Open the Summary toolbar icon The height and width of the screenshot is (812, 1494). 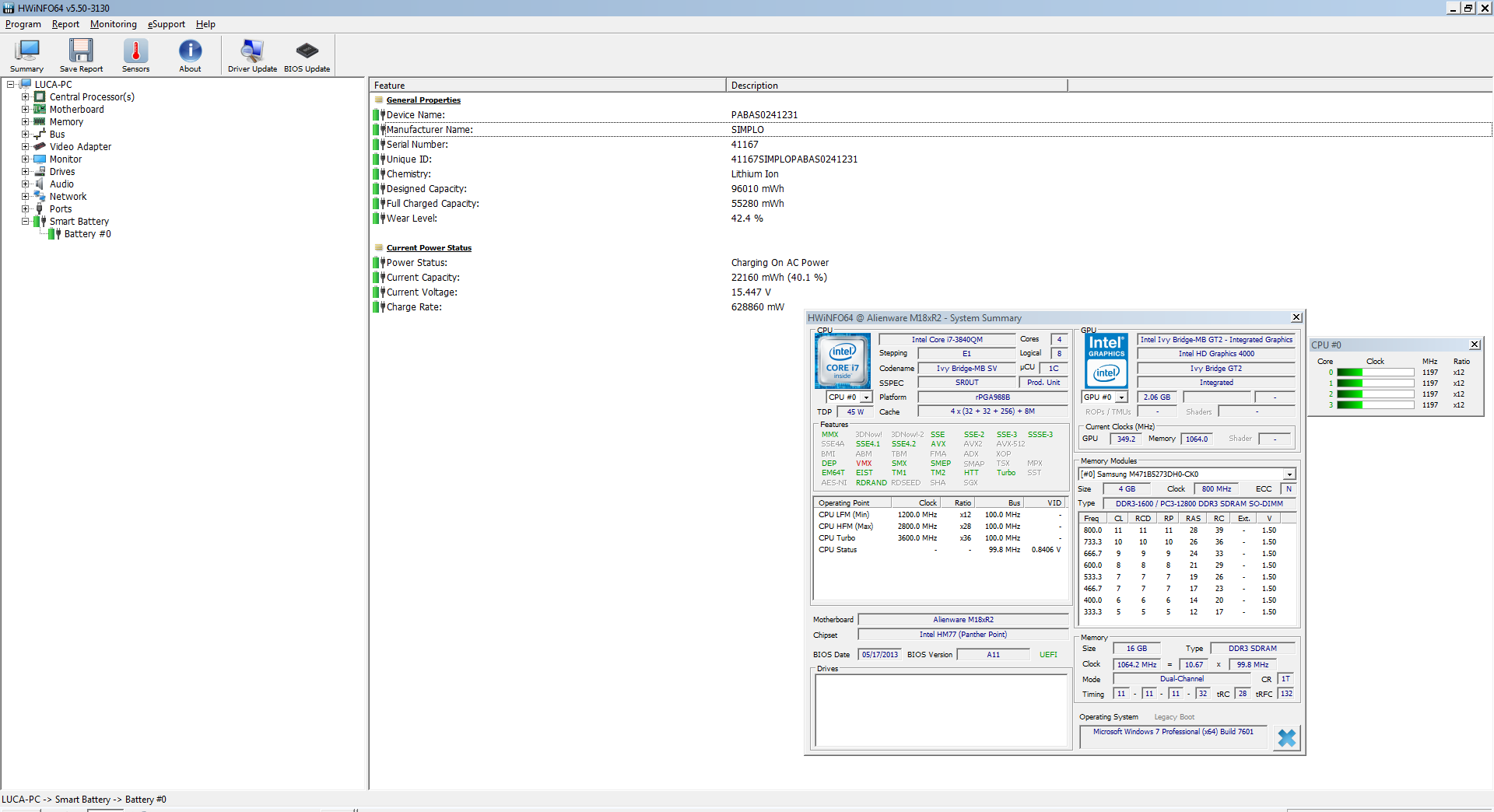click(26, 55)
